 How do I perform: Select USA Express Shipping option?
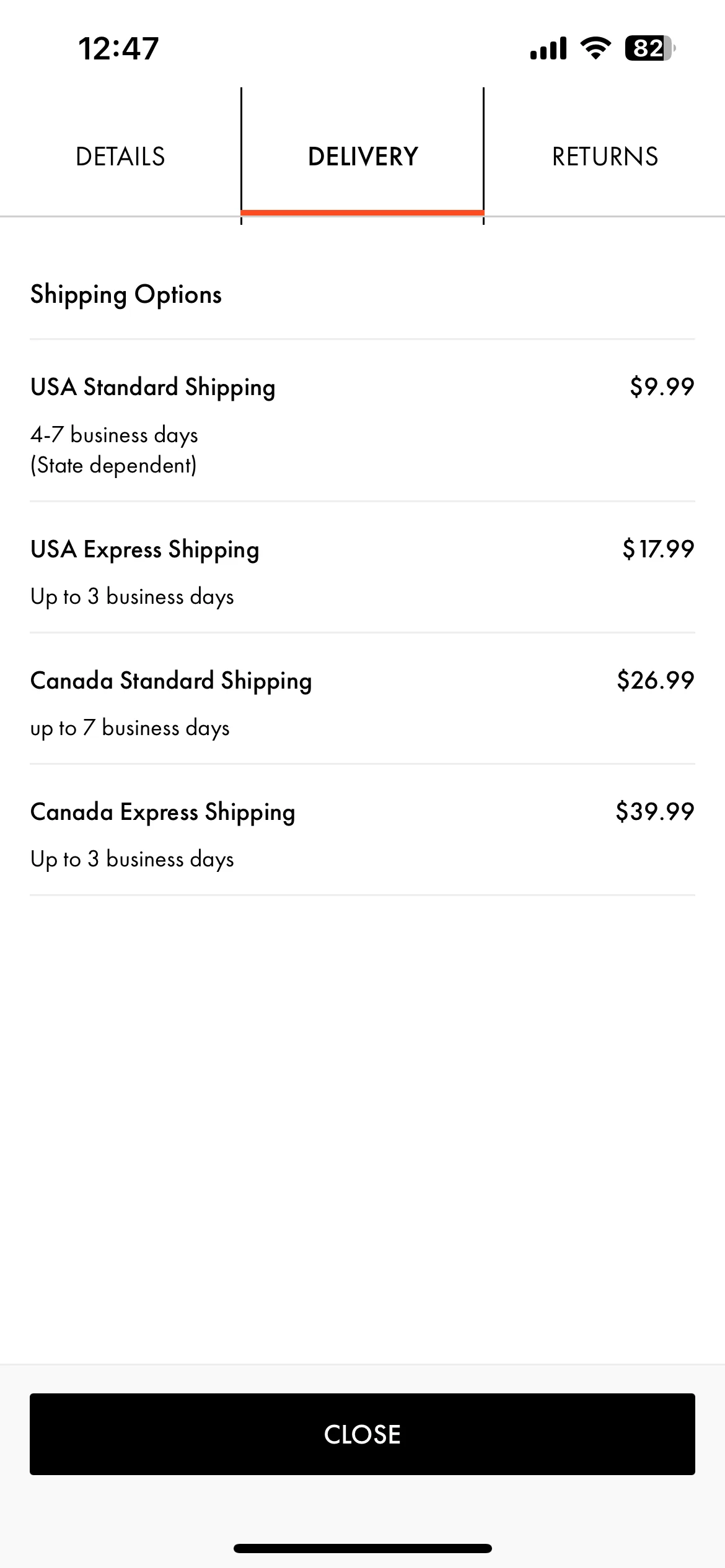[362, 567]
